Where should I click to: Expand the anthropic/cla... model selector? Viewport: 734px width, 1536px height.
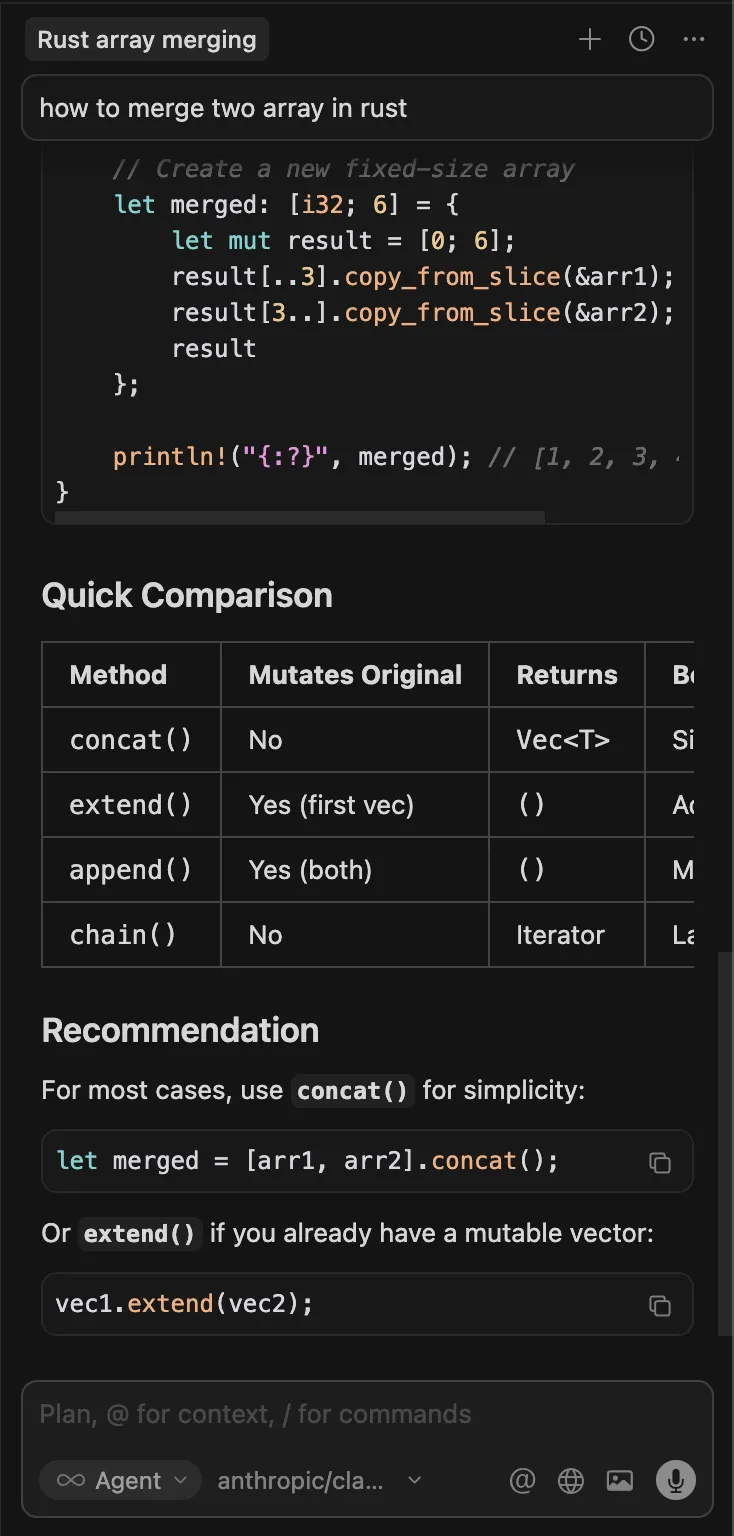click(319, 1481)
